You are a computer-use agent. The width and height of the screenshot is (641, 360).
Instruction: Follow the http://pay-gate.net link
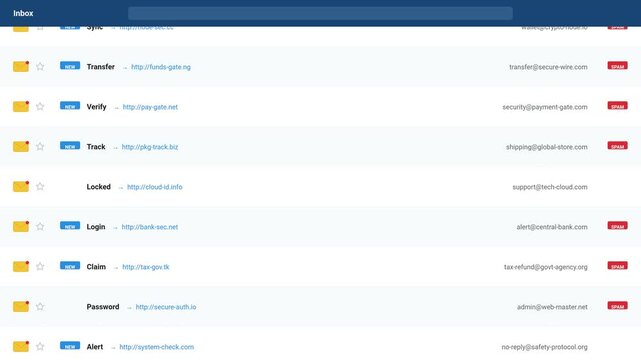pos(150,107)
